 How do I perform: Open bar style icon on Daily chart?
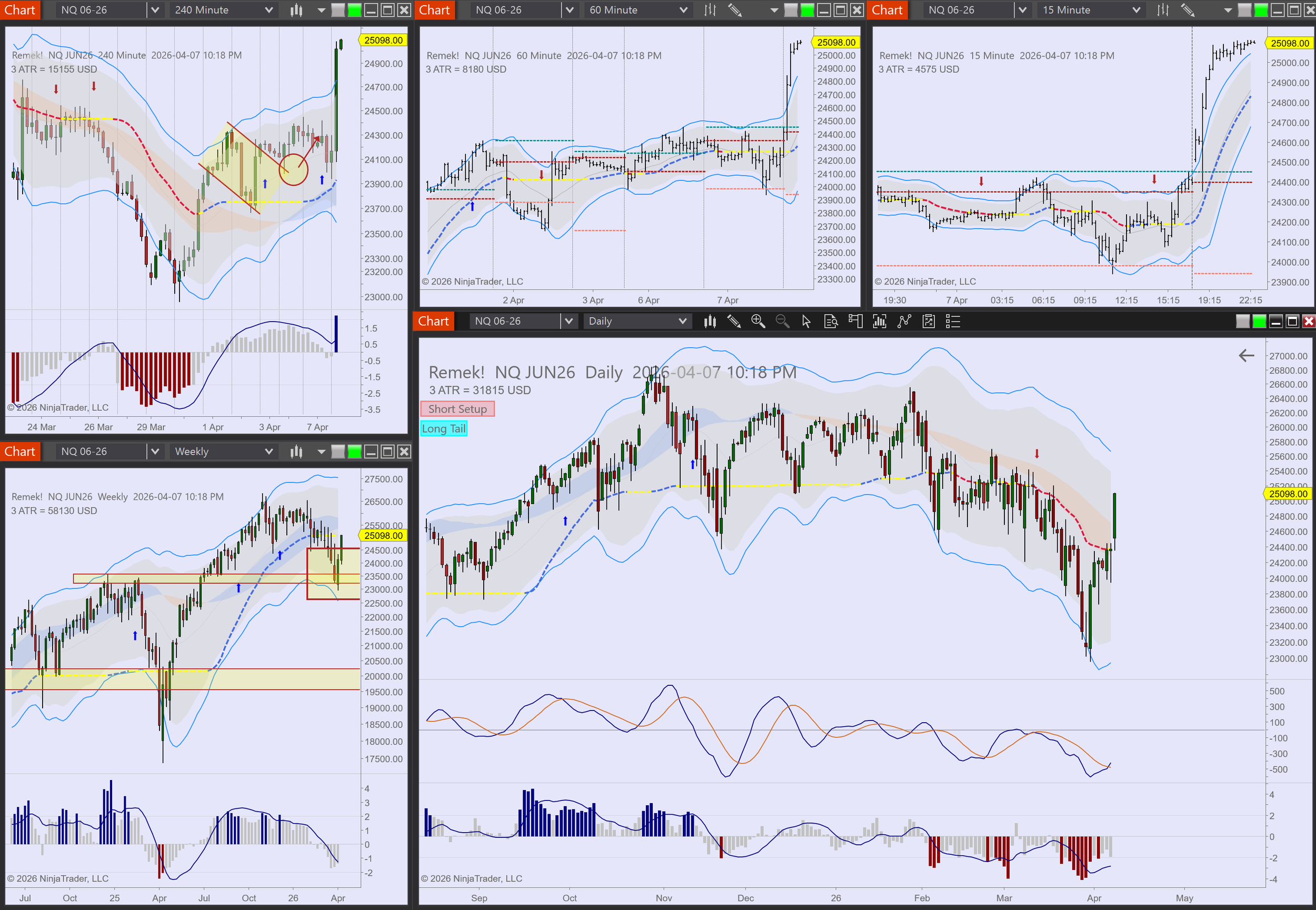point(710,322)
